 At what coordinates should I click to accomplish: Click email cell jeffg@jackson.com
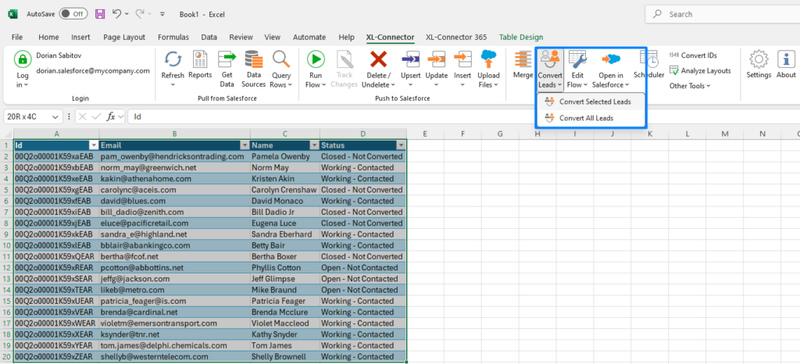click(174, 279)
